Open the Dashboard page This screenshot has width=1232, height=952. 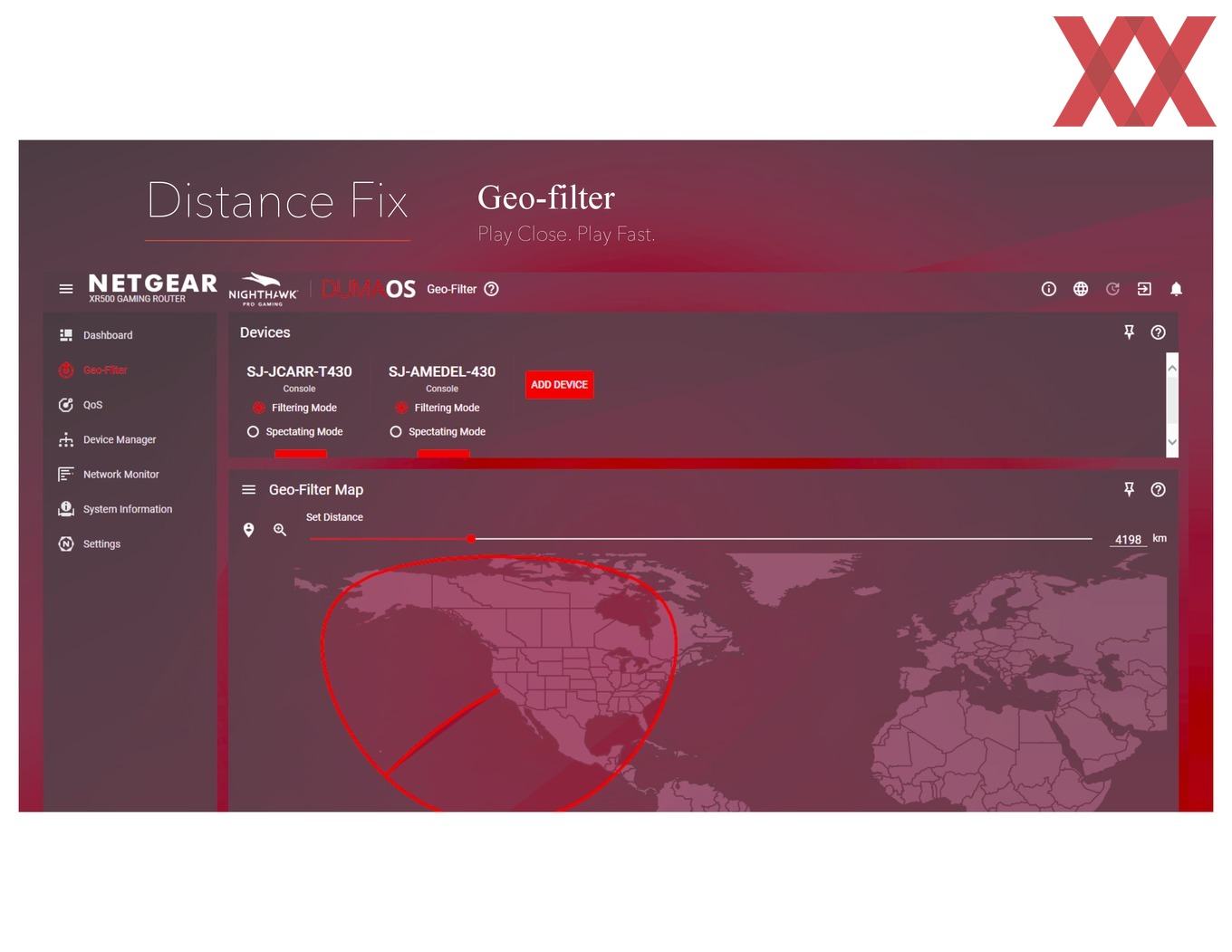pos(108,335)
